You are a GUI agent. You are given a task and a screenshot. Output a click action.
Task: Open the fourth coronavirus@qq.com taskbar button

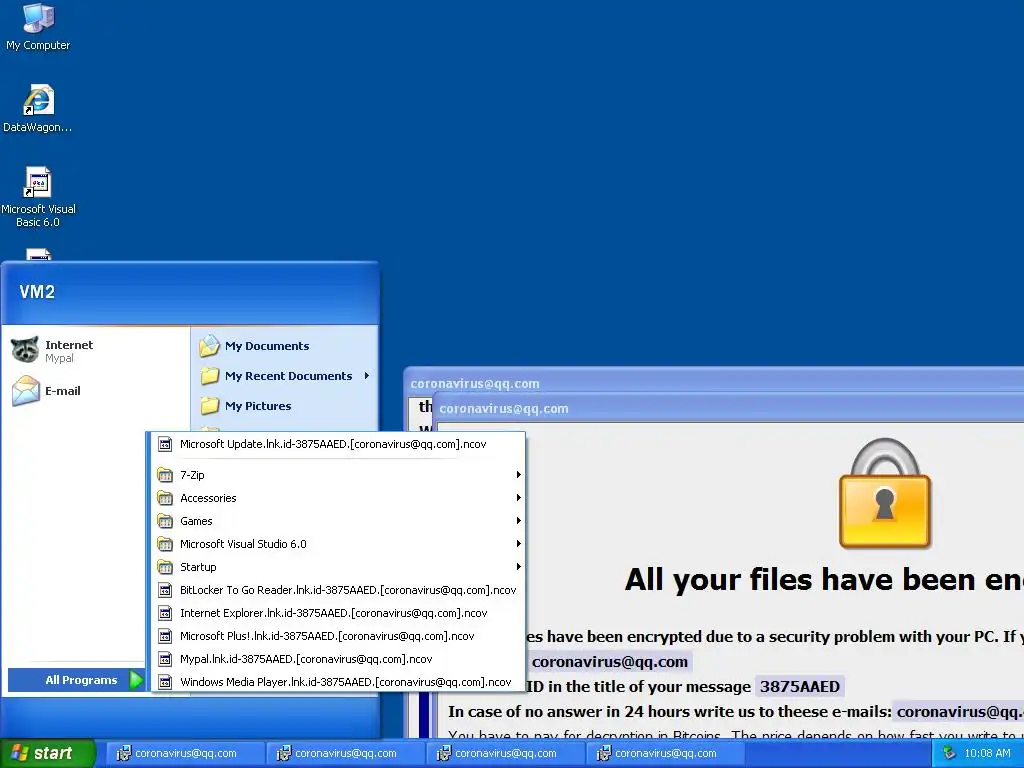[x=665, y=753]
